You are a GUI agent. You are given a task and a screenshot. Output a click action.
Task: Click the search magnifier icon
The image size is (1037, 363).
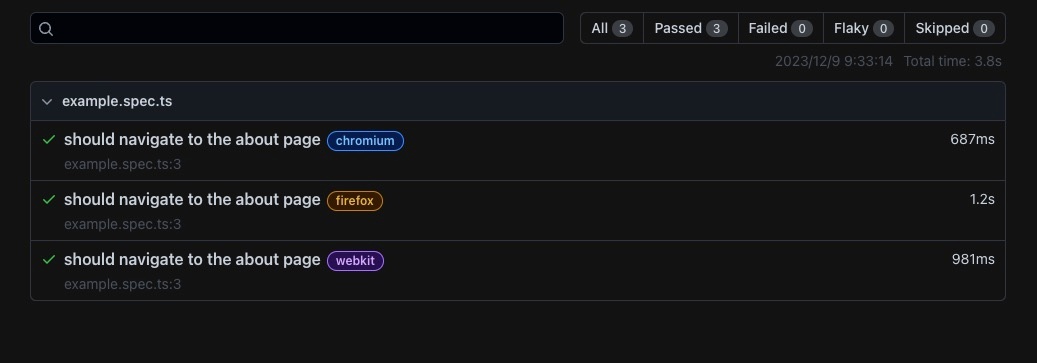[x=46, y=28]
